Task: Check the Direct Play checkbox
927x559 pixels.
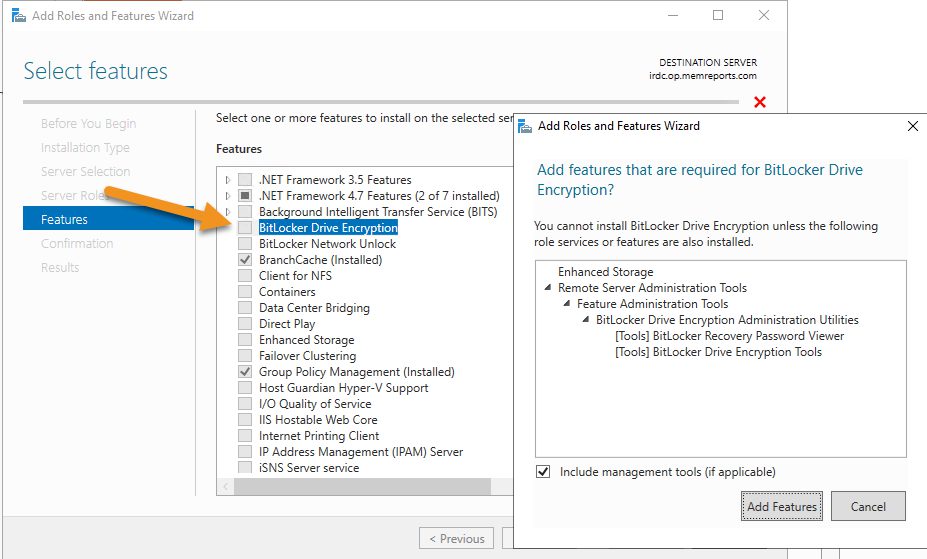Action: (x=245, y=323)
